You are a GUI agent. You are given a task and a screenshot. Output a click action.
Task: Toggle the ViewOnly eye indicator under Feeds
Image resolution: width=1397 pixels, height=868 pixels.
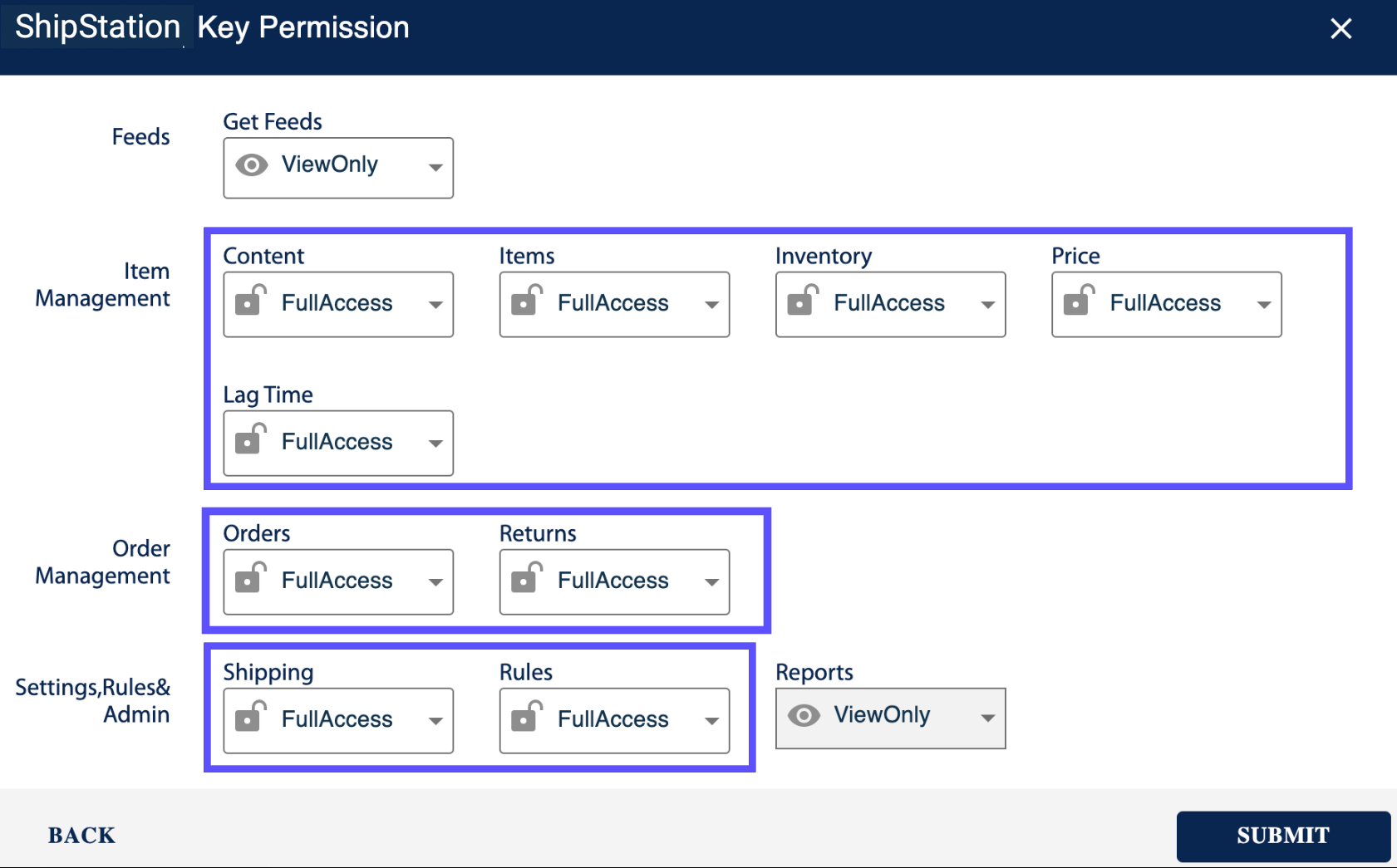(252, 165)
